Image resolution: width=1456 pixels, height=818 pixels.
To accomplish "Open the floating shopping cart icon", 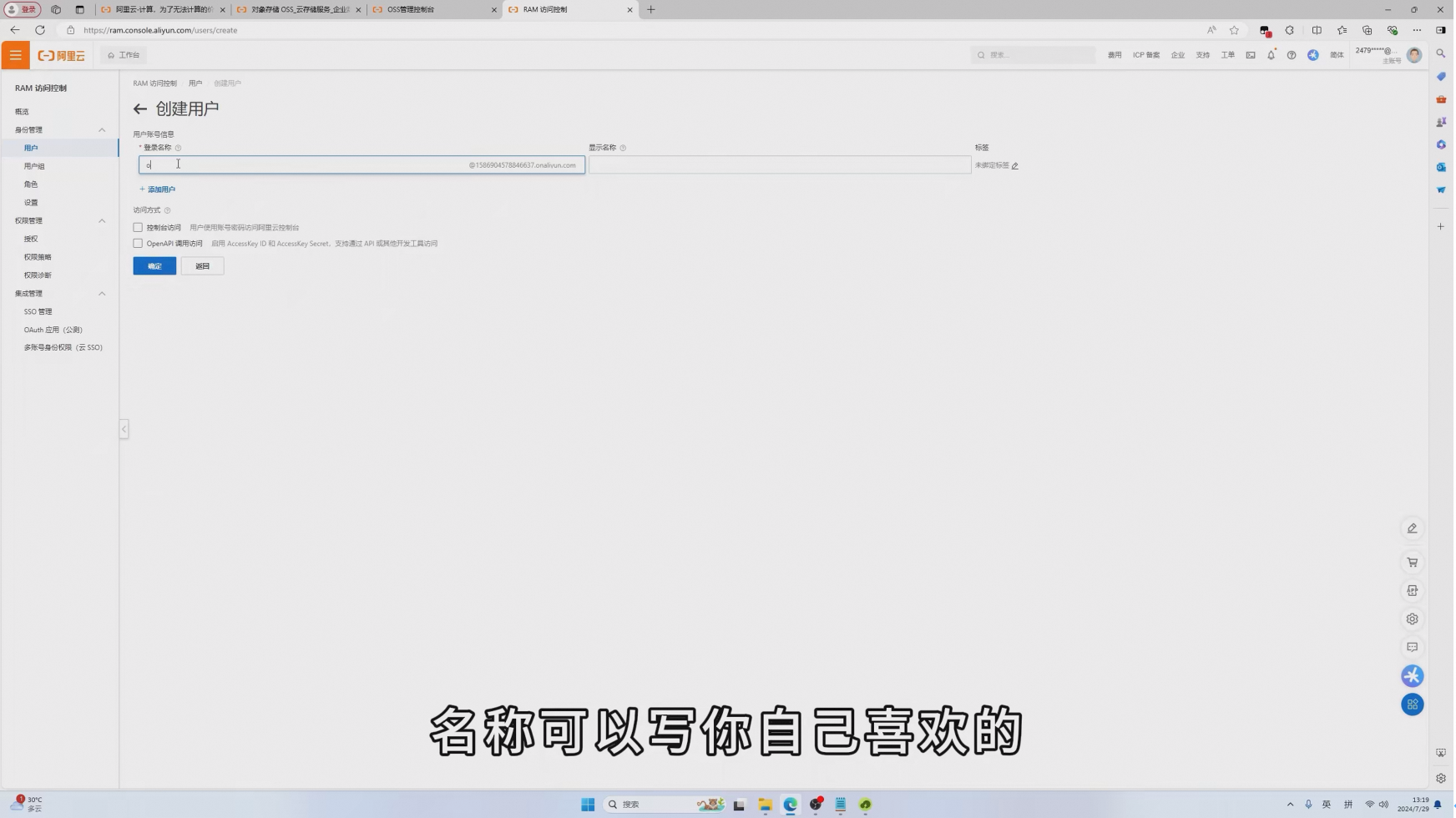I will 1413,563.
